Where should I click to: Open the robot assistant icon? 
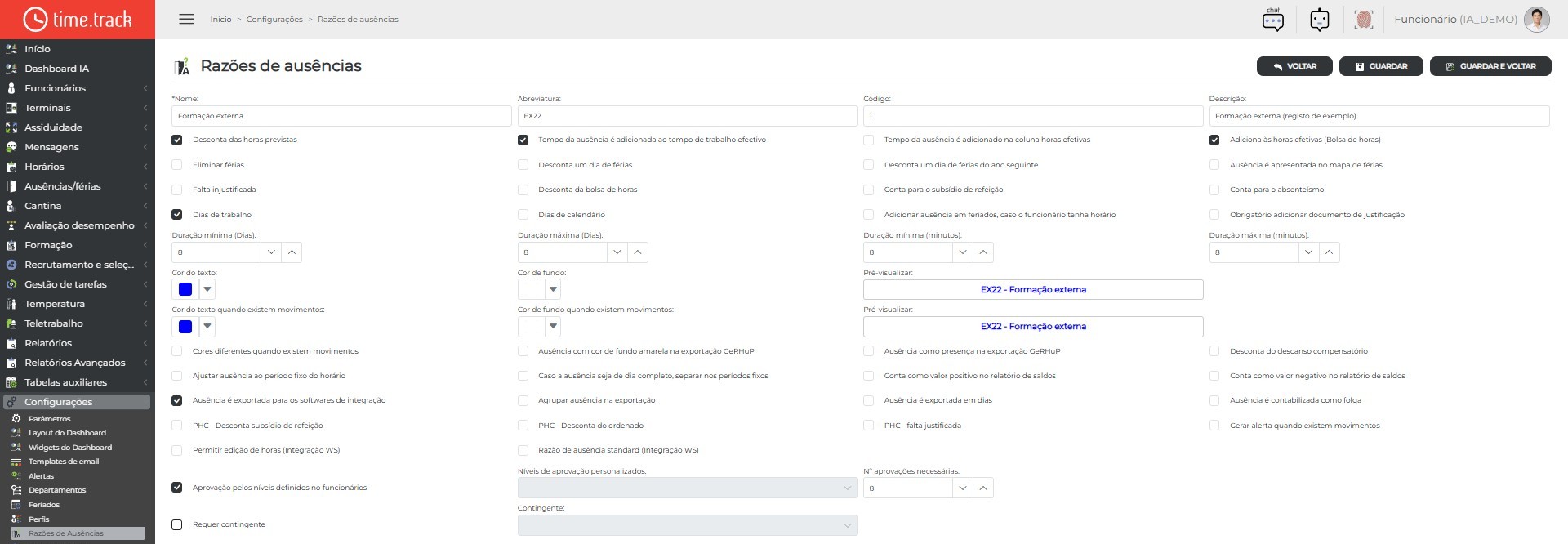coord(1319,20)
